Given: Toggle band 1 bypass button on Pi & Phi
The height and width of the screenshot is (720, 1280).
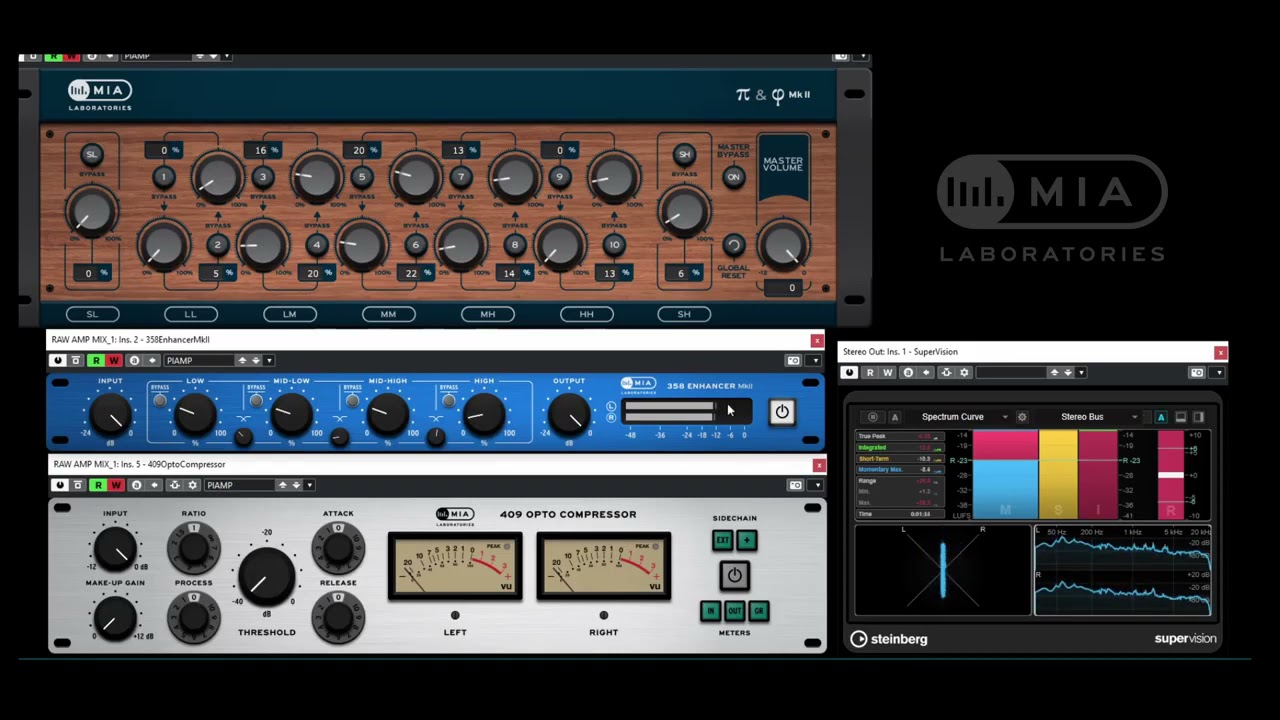Looking at the screenshot, I should 164,177.
